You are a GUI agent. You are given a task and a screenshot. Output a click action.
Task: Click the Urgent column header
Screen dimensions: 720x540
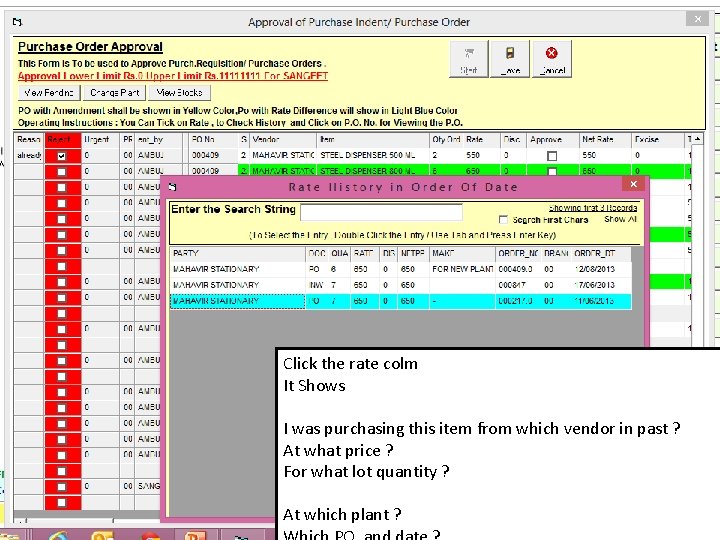[100, 139]
